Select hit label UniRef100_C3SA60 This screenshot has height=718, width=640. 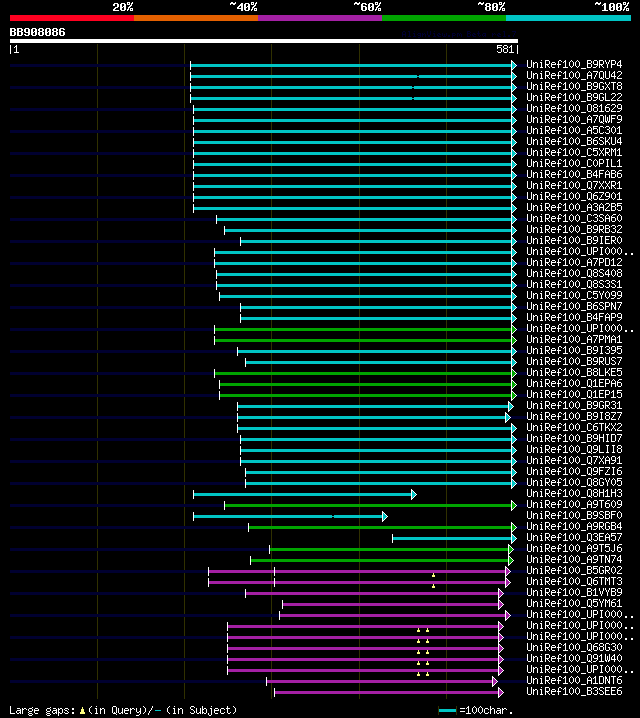click(x=574, y=218)
